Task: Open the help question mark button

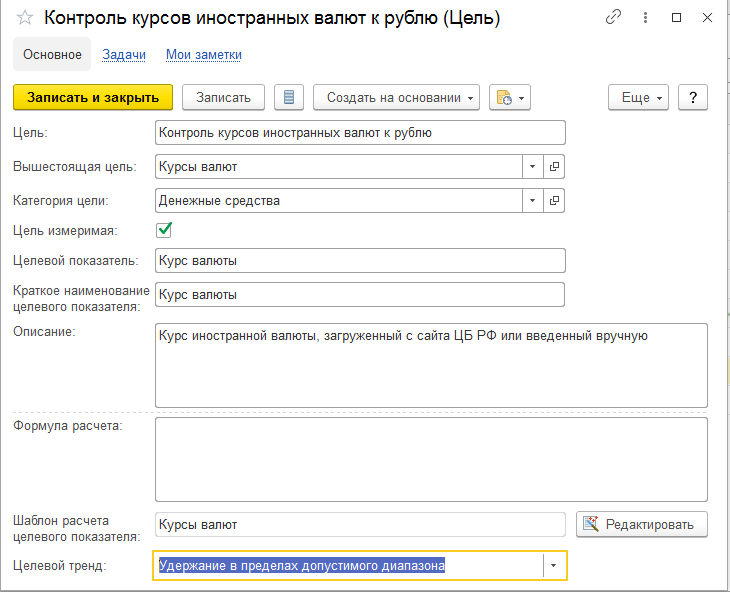Action: 692,97
